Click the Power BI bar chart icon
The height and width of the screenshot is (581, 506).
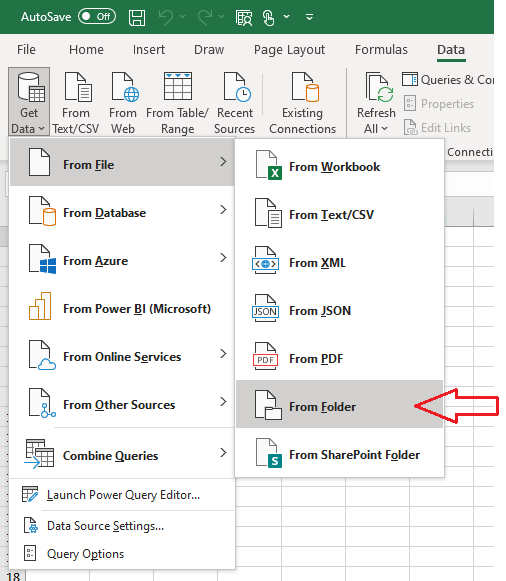click(x=40, y=306)
